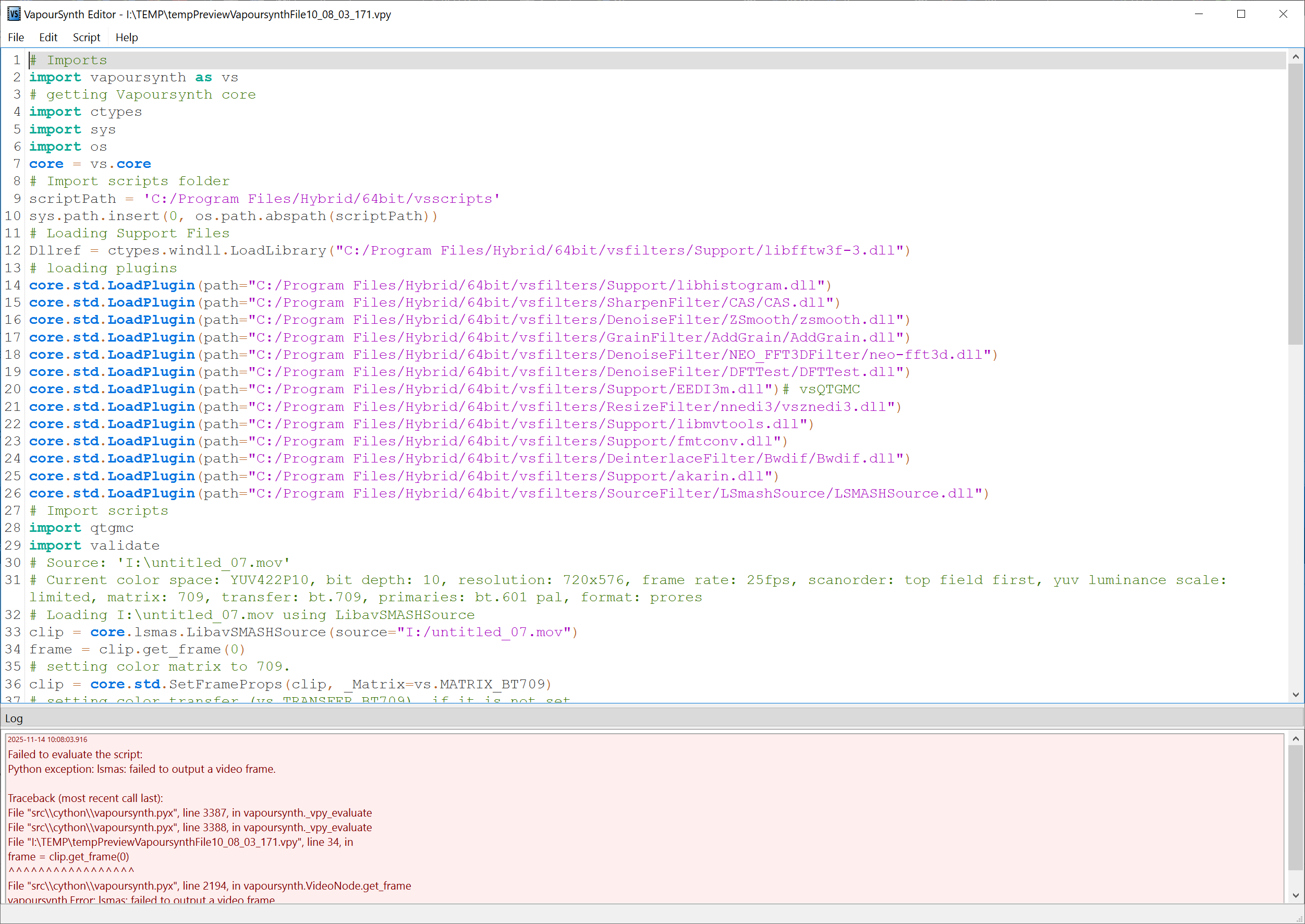Open the File menu
The height and width of the screenshot is (924, 1305).
click(16, 38)
